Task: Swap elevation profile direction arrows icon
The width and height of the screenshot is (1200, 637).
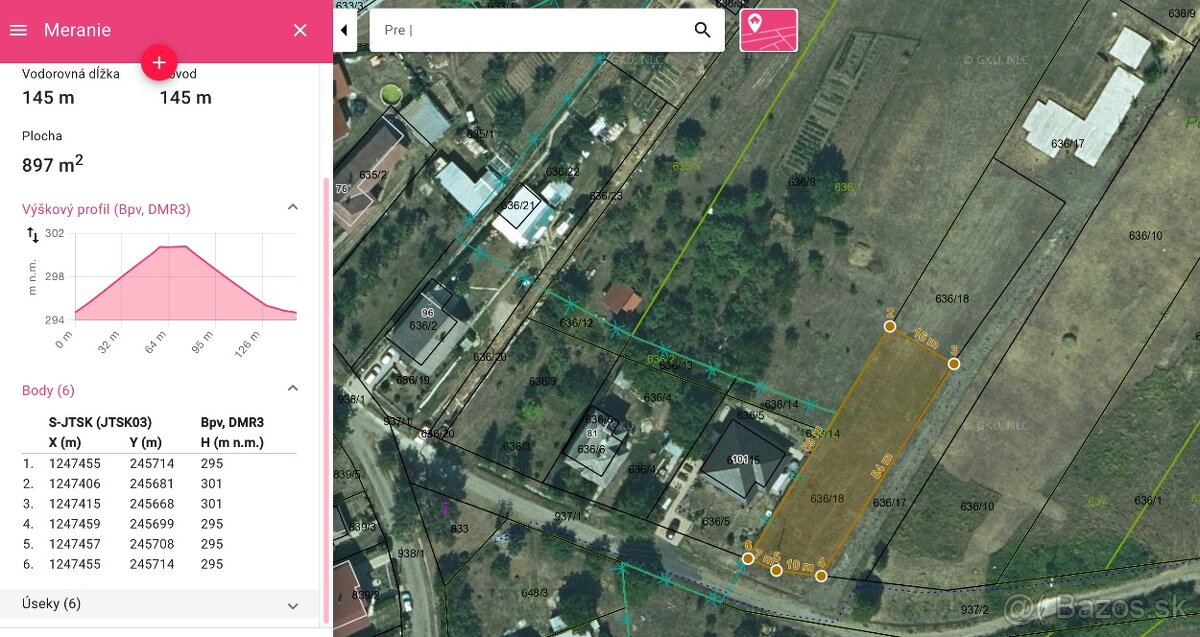Action: tap(33, 235)
